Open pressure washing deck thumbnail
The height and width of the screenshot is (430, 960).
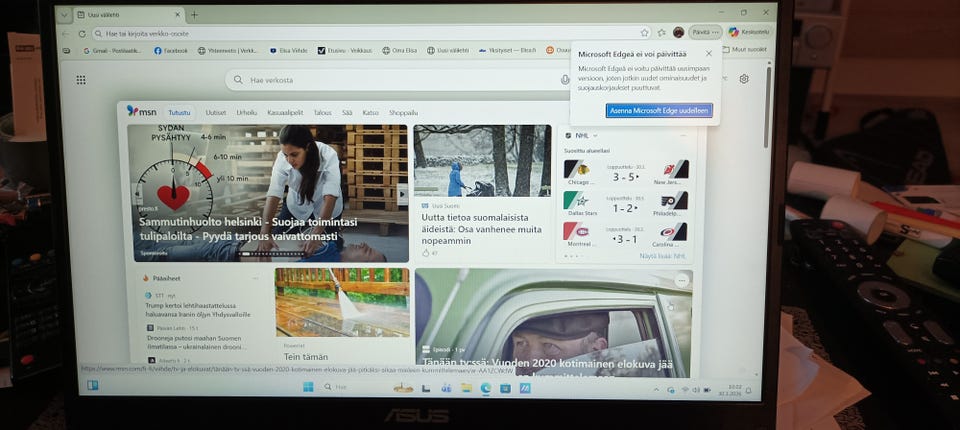pyautogui.click(x=342, y=302)
